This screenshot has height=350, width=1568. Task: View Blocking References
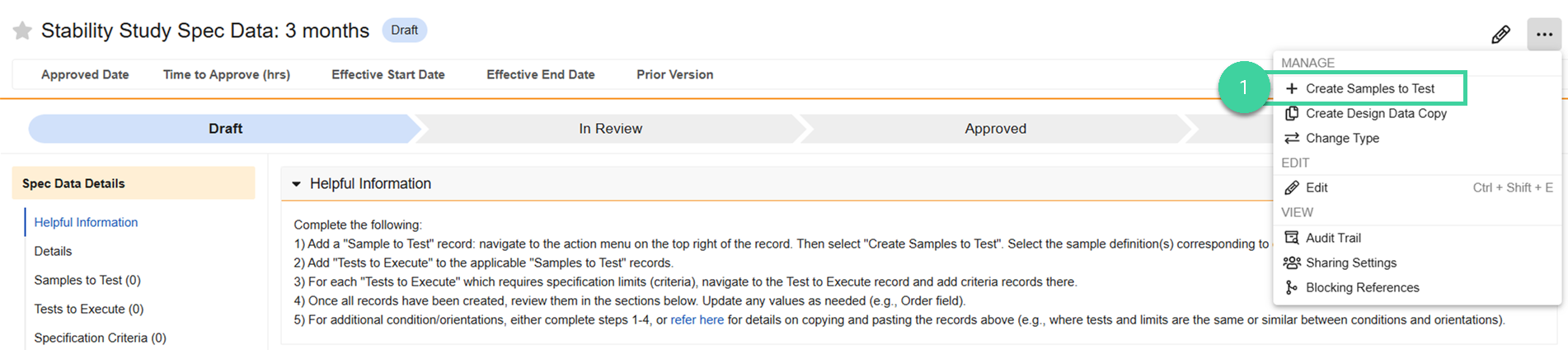(x=1362, y=287)
